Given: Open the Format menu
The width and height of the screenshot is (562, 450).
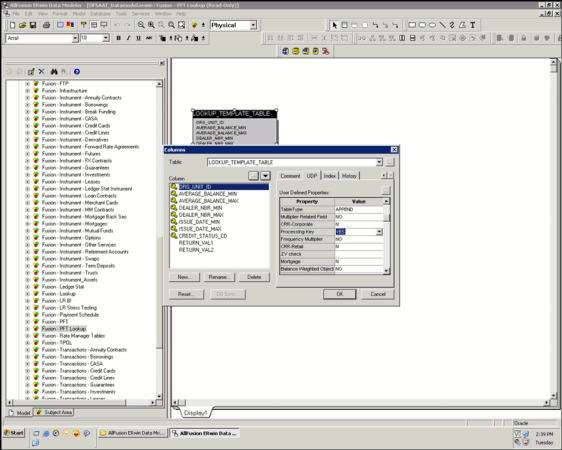Looking at the screenshot, I should (60, 14).
